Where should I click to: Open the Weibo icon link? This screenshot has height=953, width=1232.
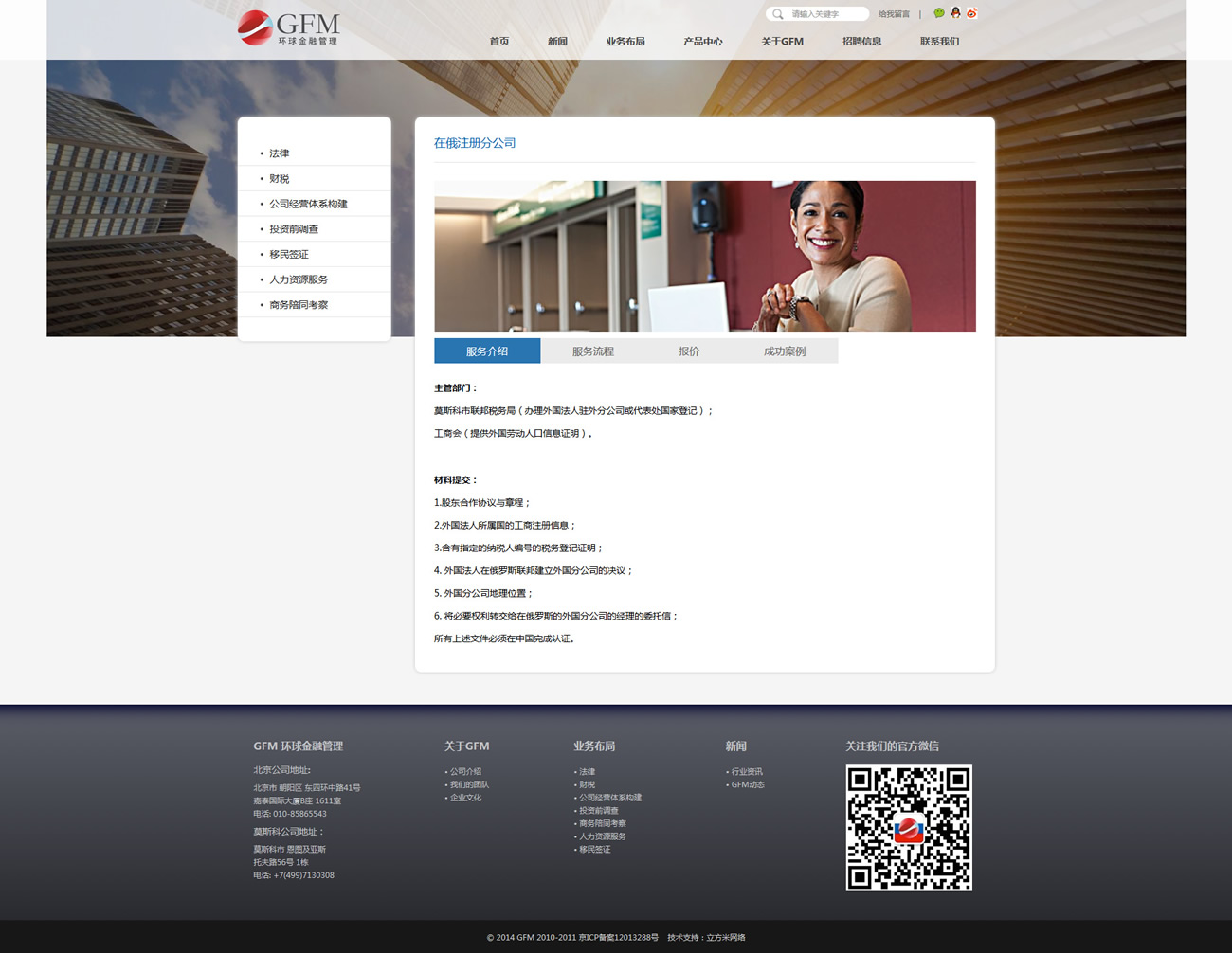tap(971, 13)
